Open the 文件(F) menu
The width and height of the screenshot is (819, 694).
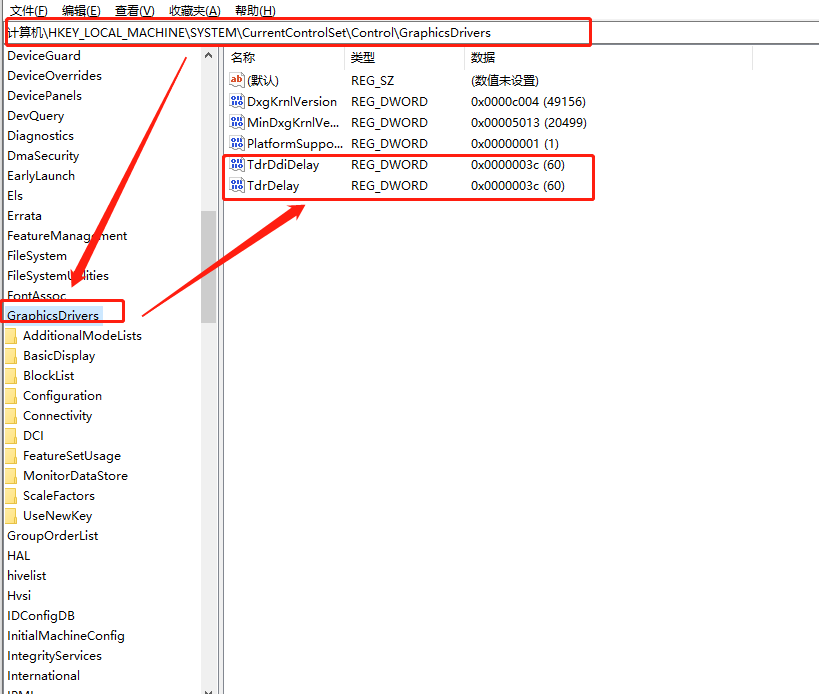click(x=29, y=10)
